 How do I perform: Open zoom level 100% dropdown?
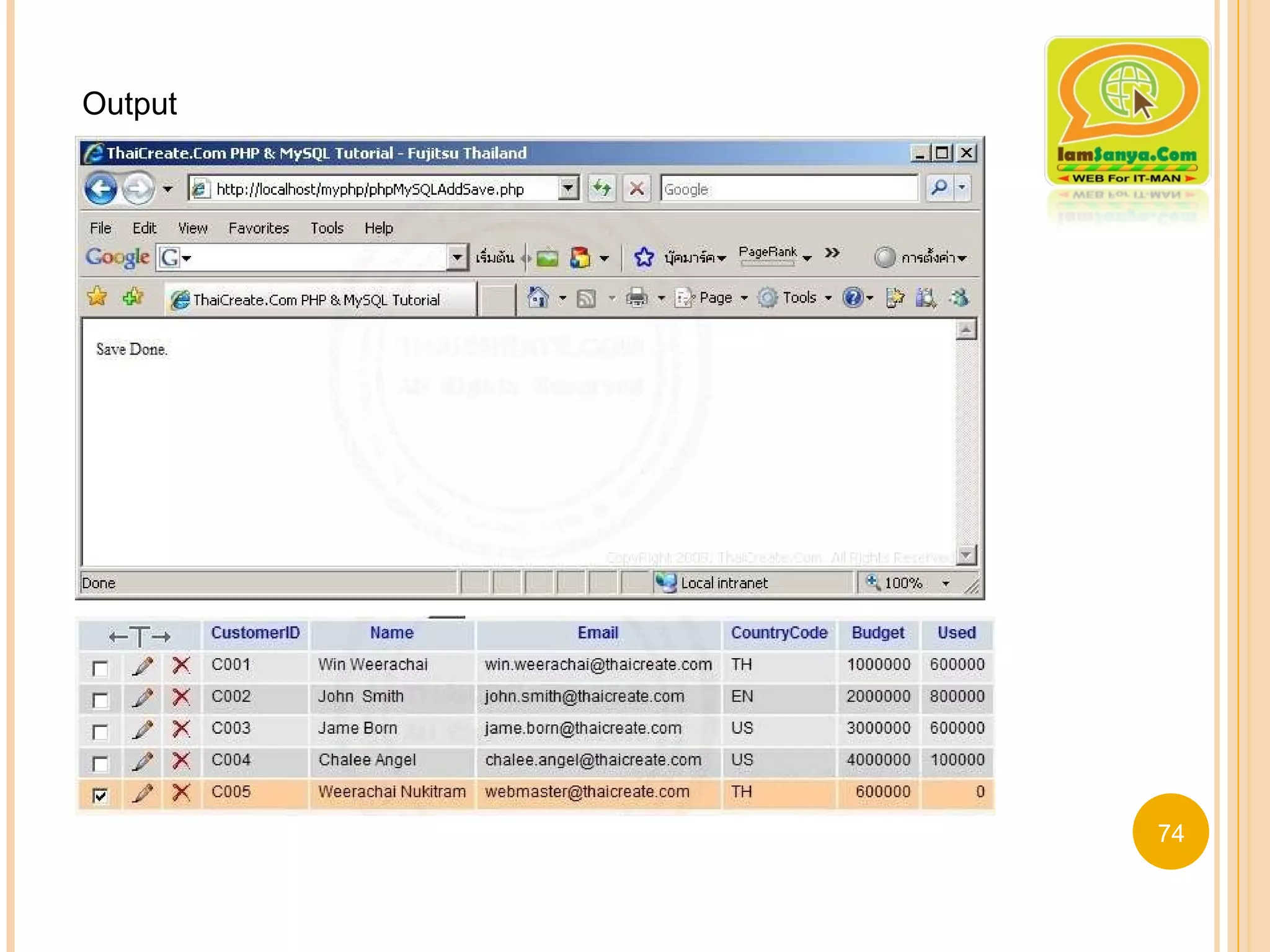946,583
